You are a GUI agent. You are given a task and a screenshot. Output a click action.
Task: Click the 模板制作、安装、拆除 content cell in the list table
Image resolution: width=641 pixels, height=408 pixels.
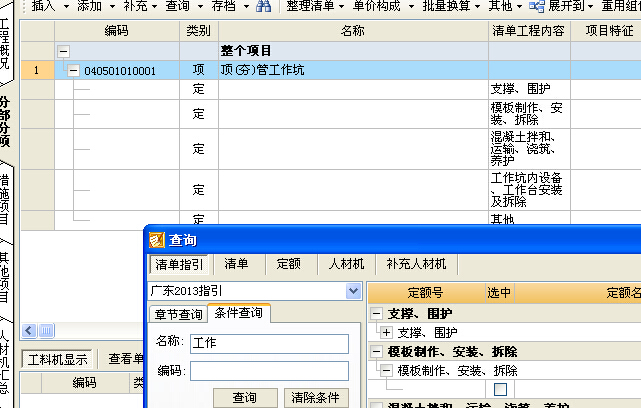tap(529, 114)
